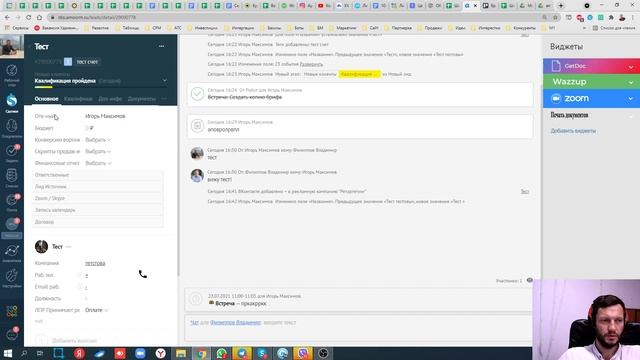The height and width of the screenshot is (360, 640).
Task: Click the taskbar search magnifier
Action: 24,353
